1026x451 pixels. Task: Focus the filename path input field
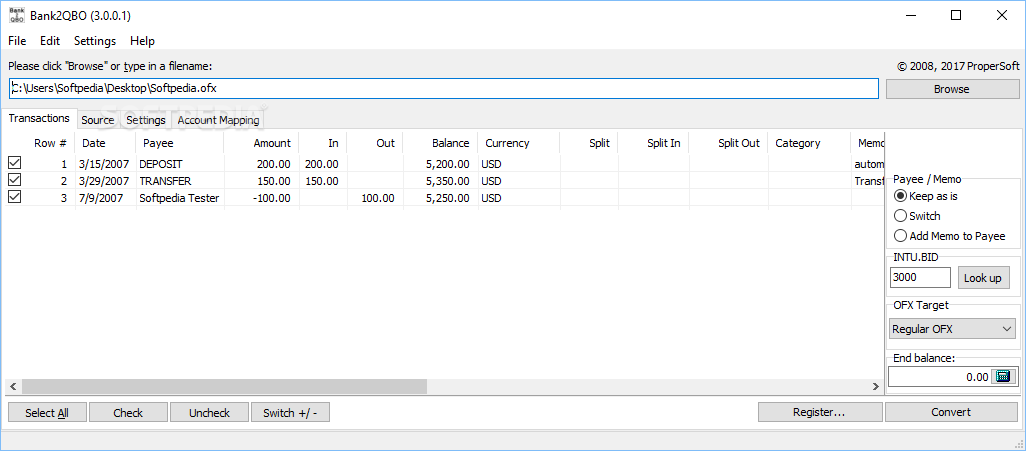tap(444, 88)
